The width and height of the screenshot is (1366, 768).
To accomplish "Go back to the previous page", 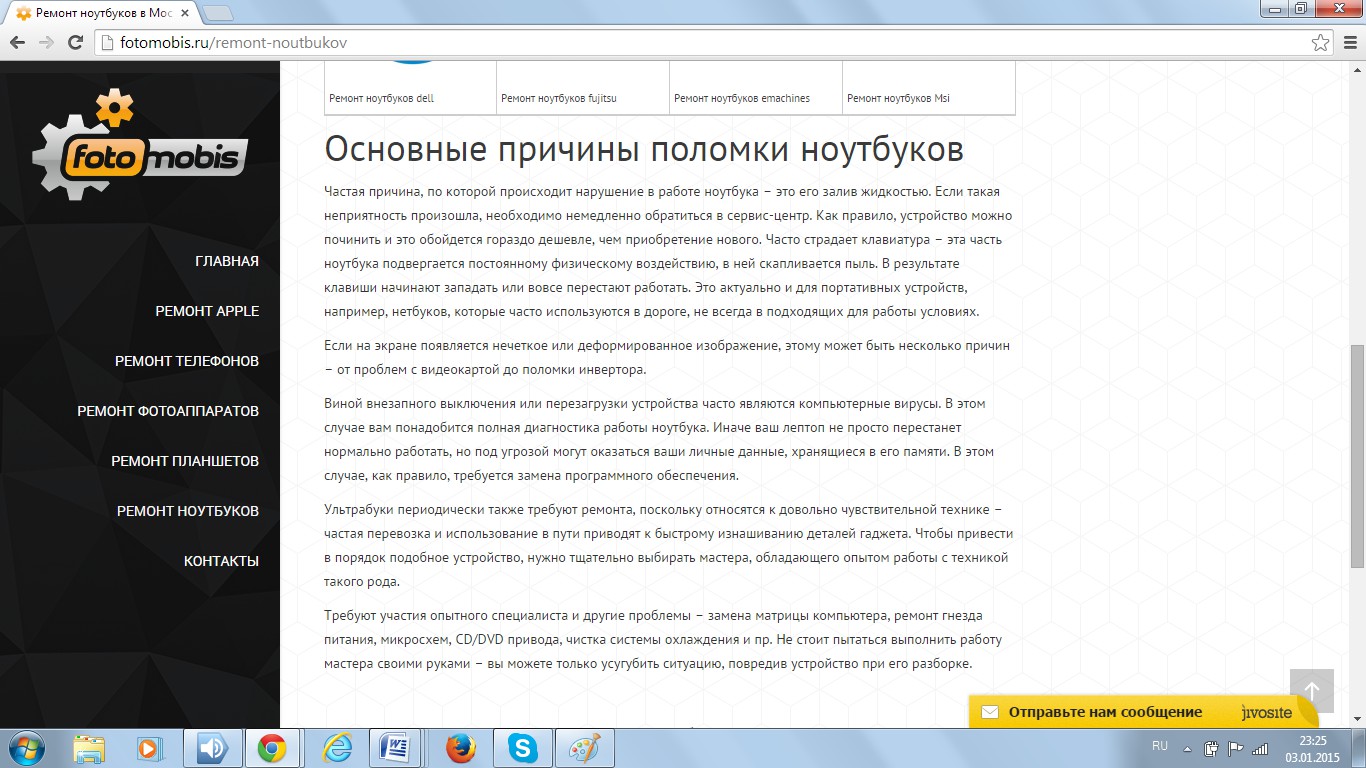I will click(17, 43).
